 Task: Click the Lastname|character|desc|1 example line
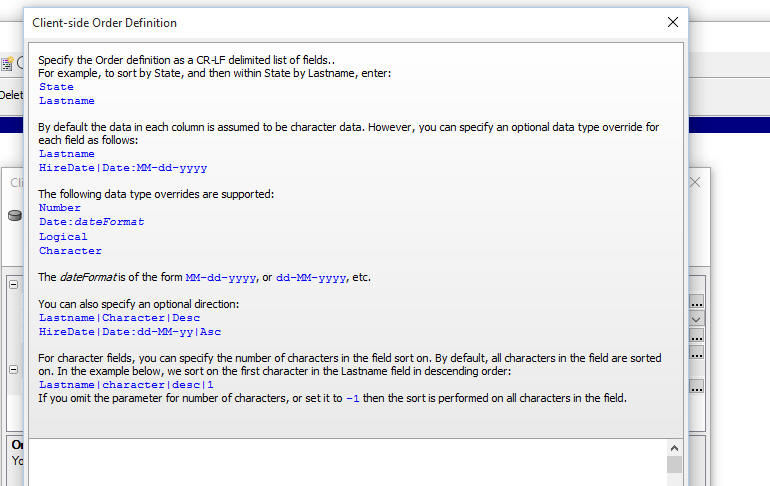click(x=126, y=385)
